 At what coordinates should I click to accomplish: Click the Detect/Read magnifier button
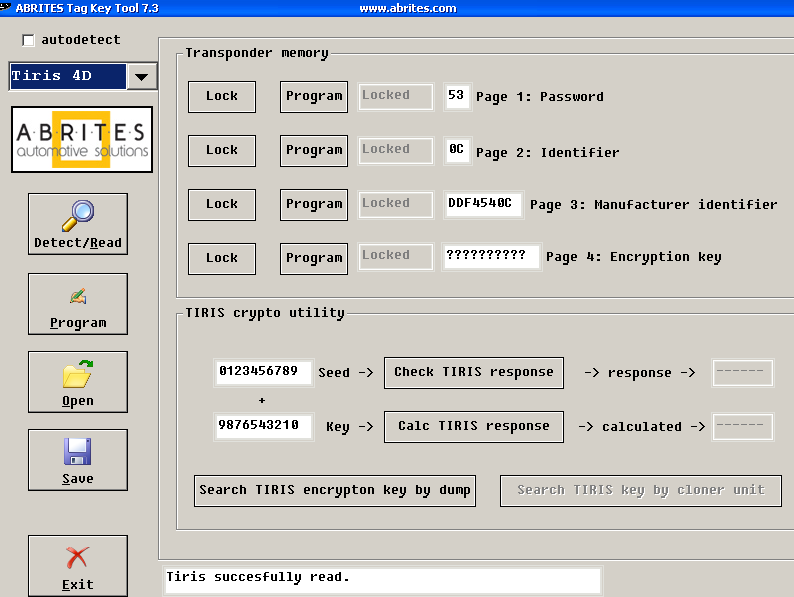click(x=78, y=224)
